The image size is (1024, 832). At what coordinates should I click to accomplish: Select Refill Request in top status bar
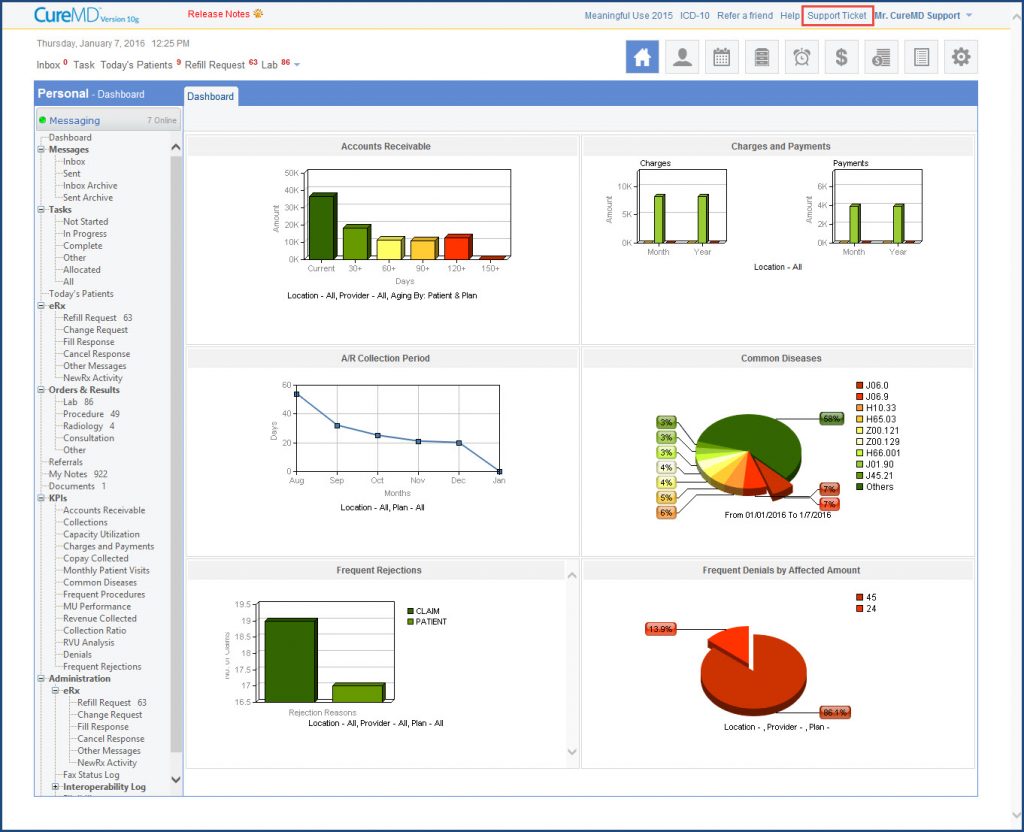pyautogui.click(x=214, y=65)
